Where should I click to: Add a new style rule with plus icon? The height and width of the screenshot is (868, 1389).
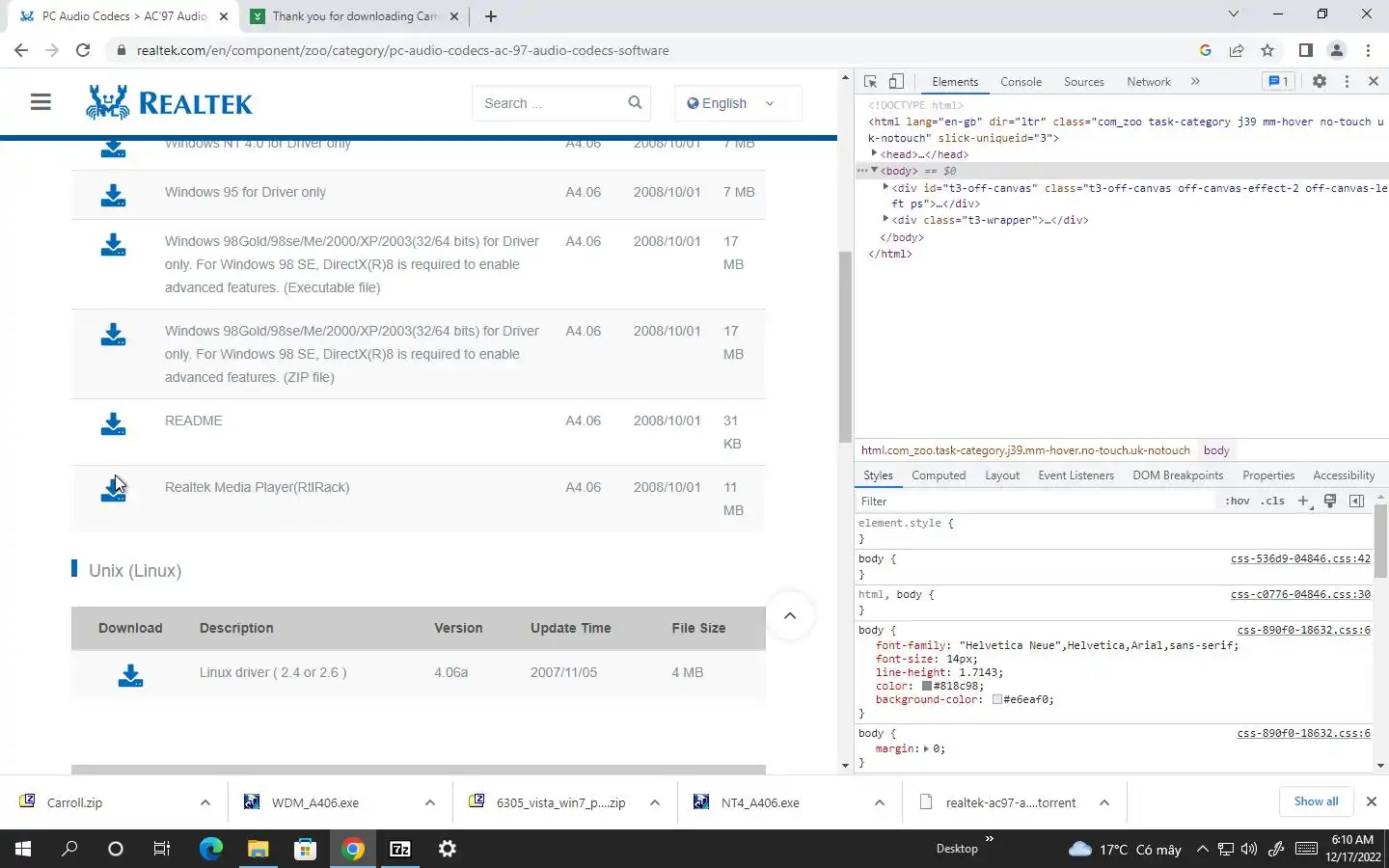click(x=1303, y=501)
